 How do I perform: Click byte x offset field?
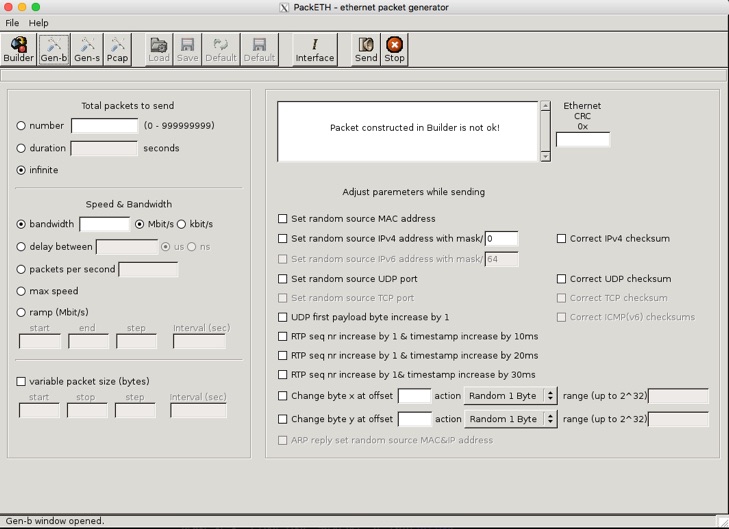(x=415, y=396)
